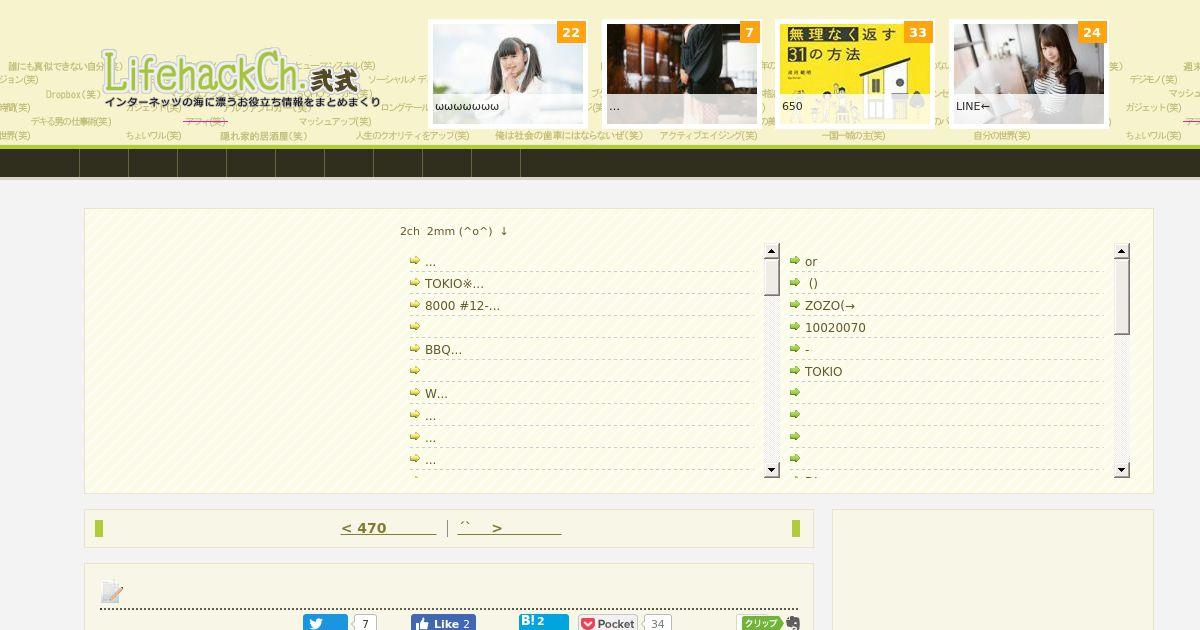Image resolution: width=1200 pixels, height=630 pixels.
Task: Click yellow arrow icon beside 'W...'
Action: click(x=415, y=392)
